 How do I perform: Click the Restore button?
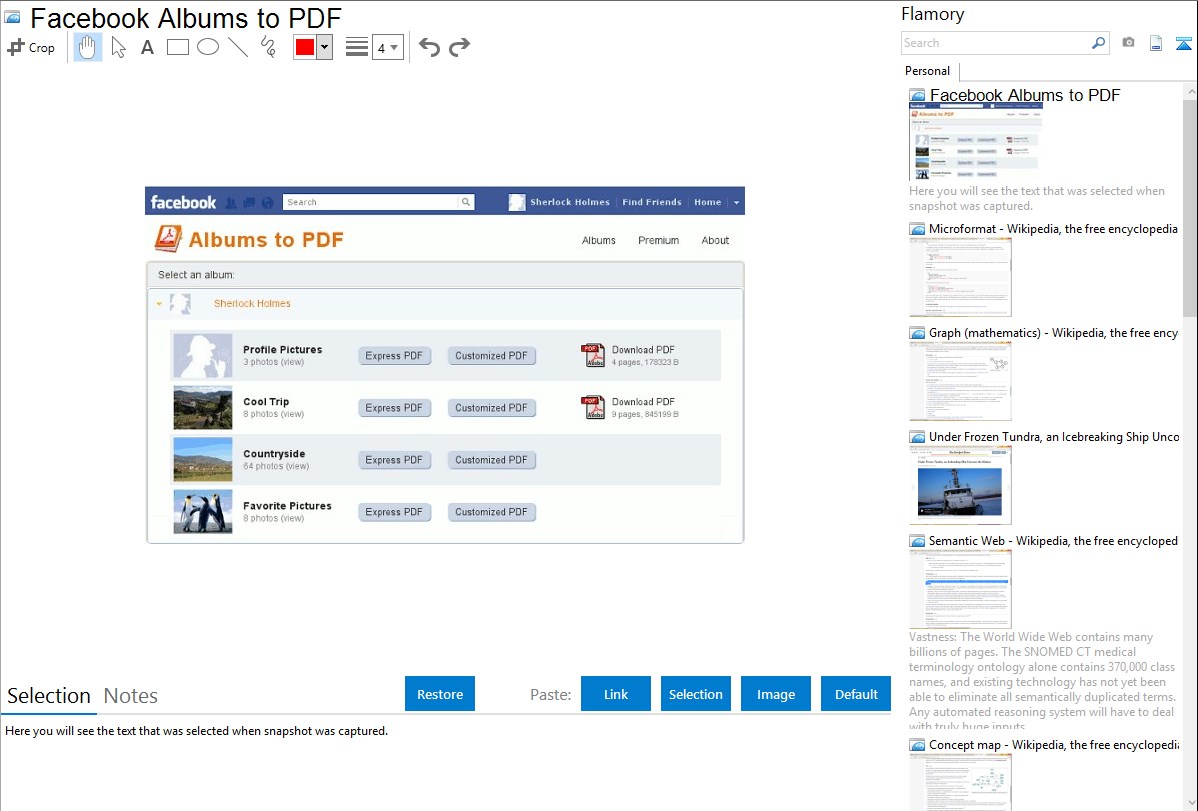tap(440, 694)
